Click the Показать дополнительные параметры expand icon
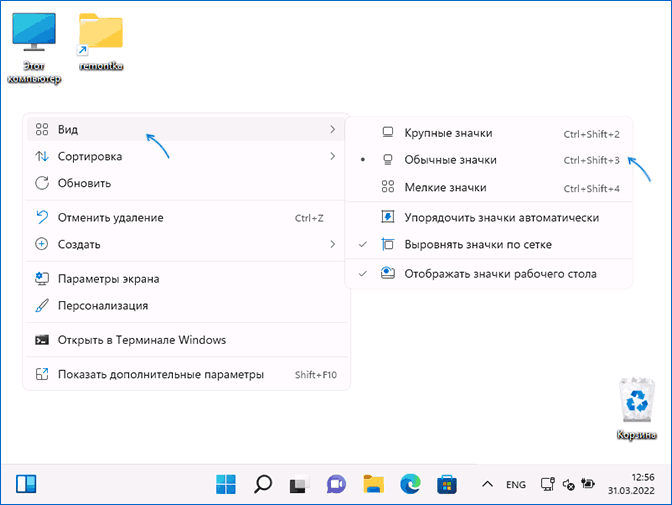 tap(42, 374)
